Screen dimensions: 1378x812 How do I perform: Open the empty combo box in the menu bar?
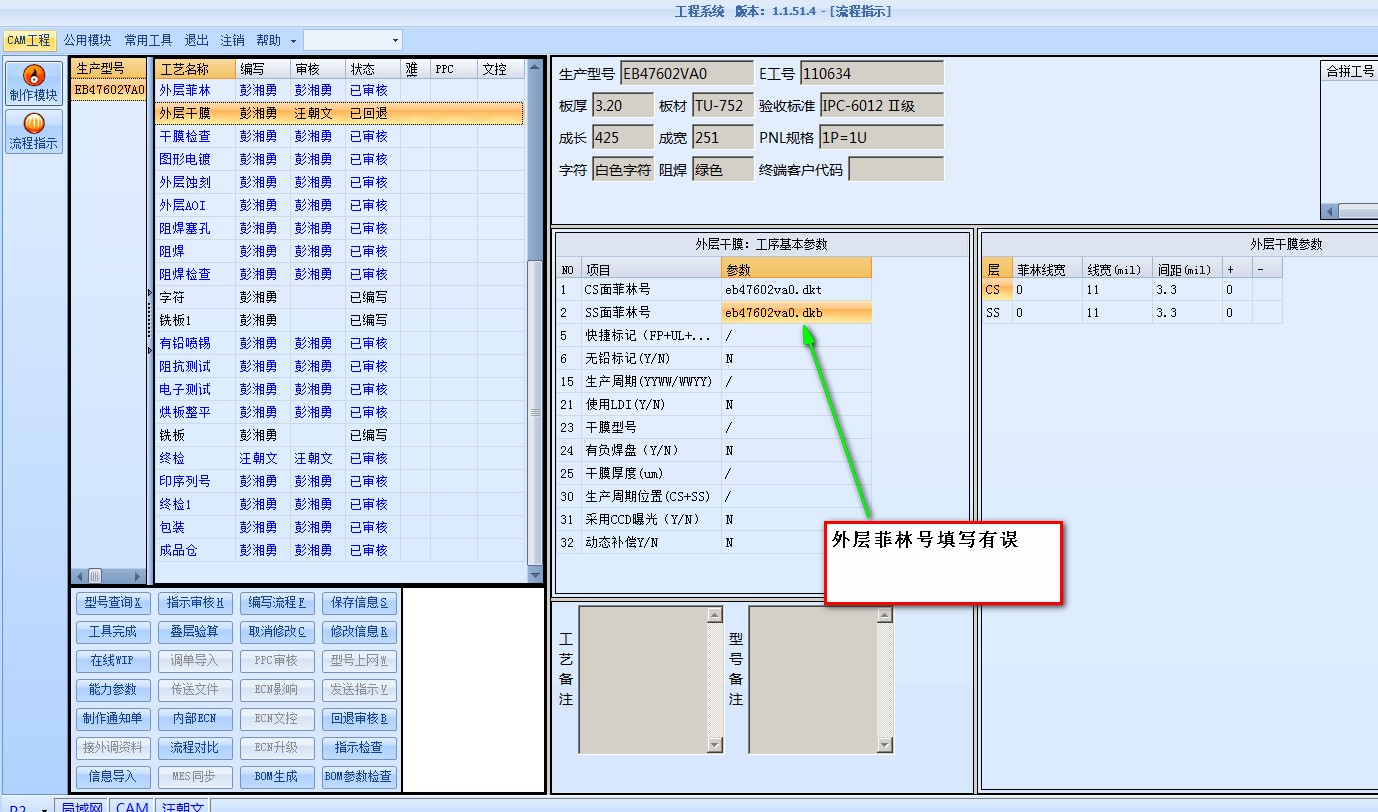[x=352, y=40]
